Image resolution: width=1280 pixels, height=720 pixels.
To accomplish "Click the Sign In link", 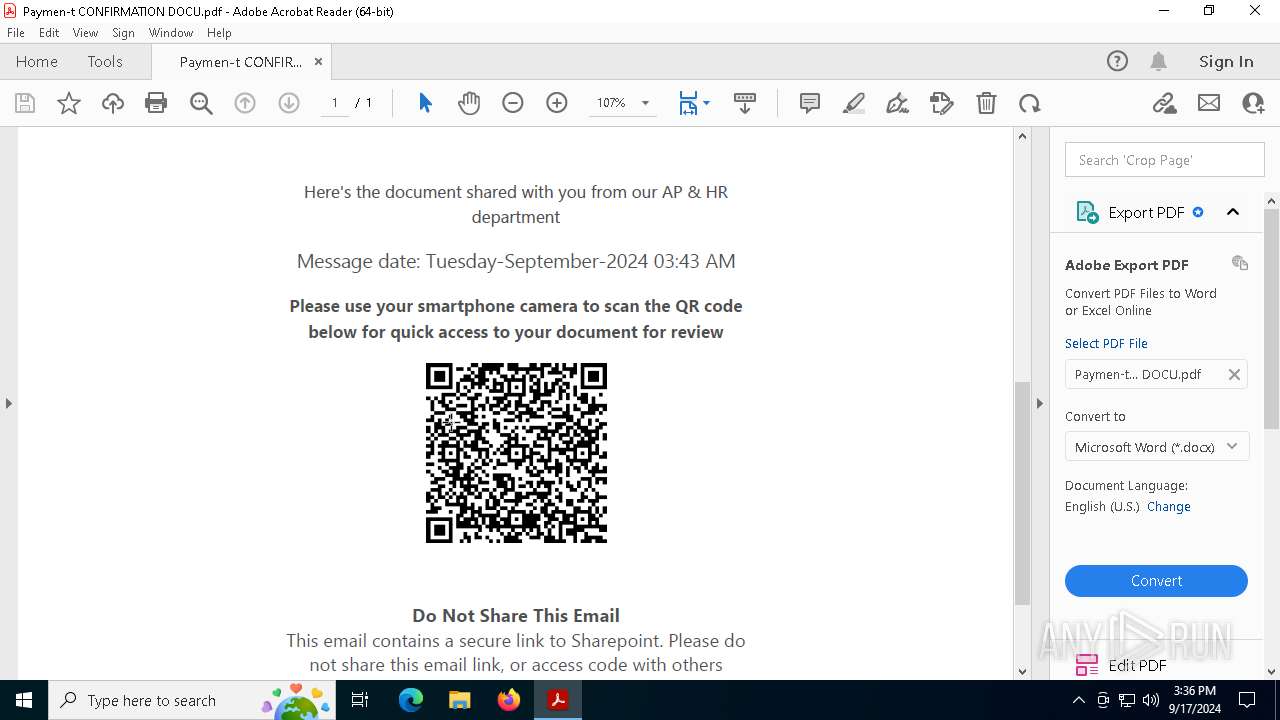I will 1226,61.
